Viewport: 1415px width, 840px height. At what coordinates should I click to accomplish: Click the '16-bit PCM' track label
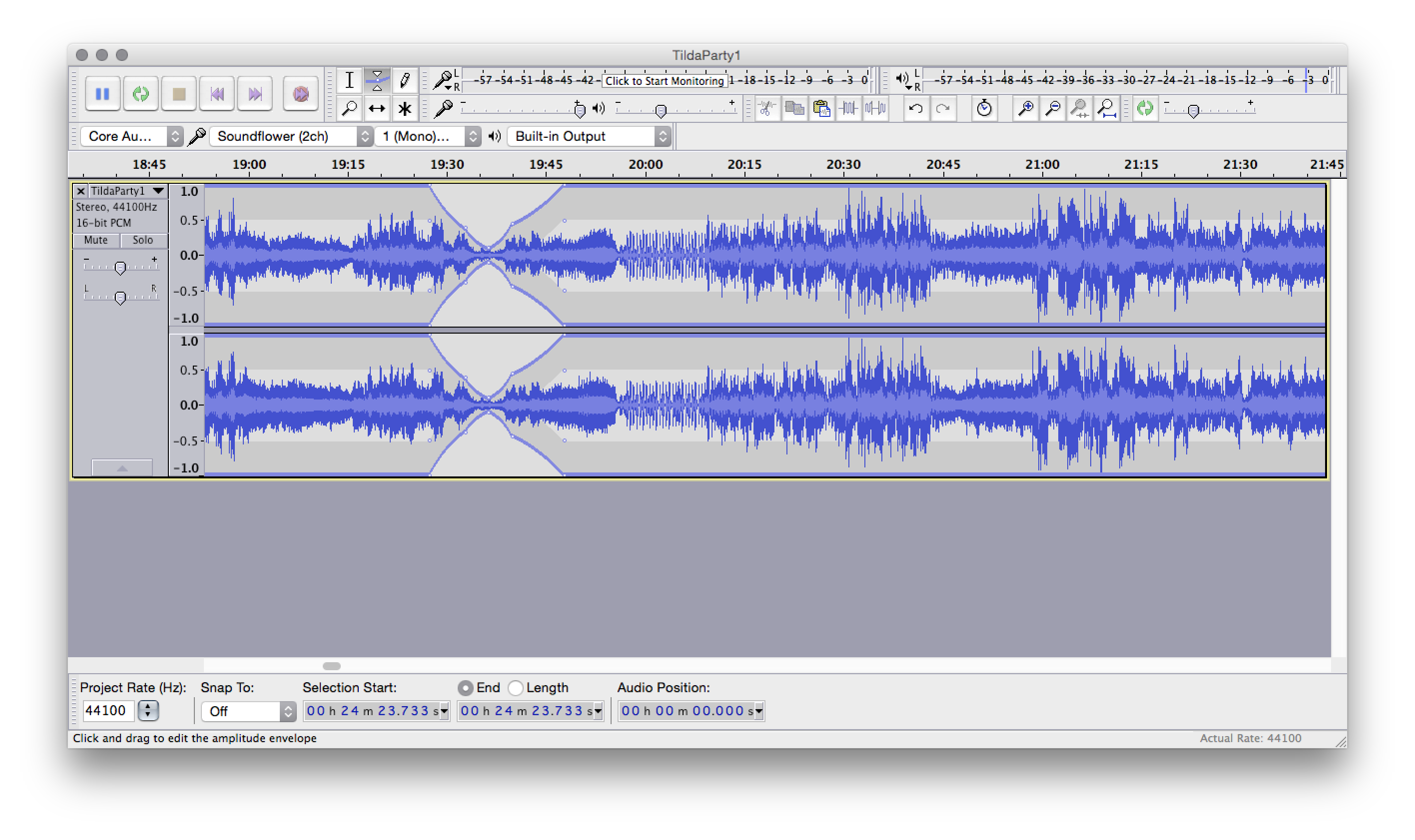pos(103,223)
